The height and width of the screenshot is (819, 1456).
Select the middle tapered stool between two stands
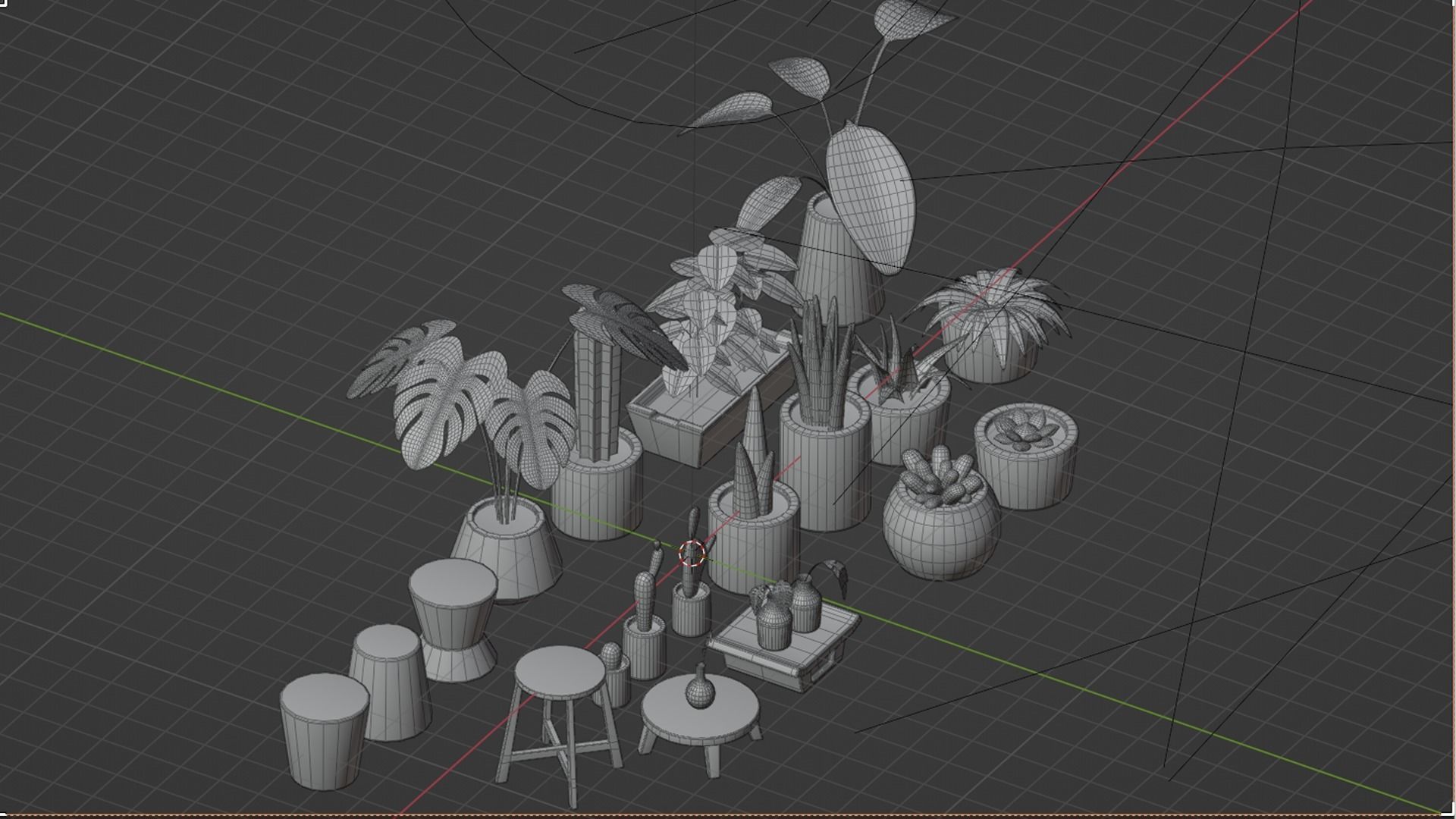pos(389,682)
